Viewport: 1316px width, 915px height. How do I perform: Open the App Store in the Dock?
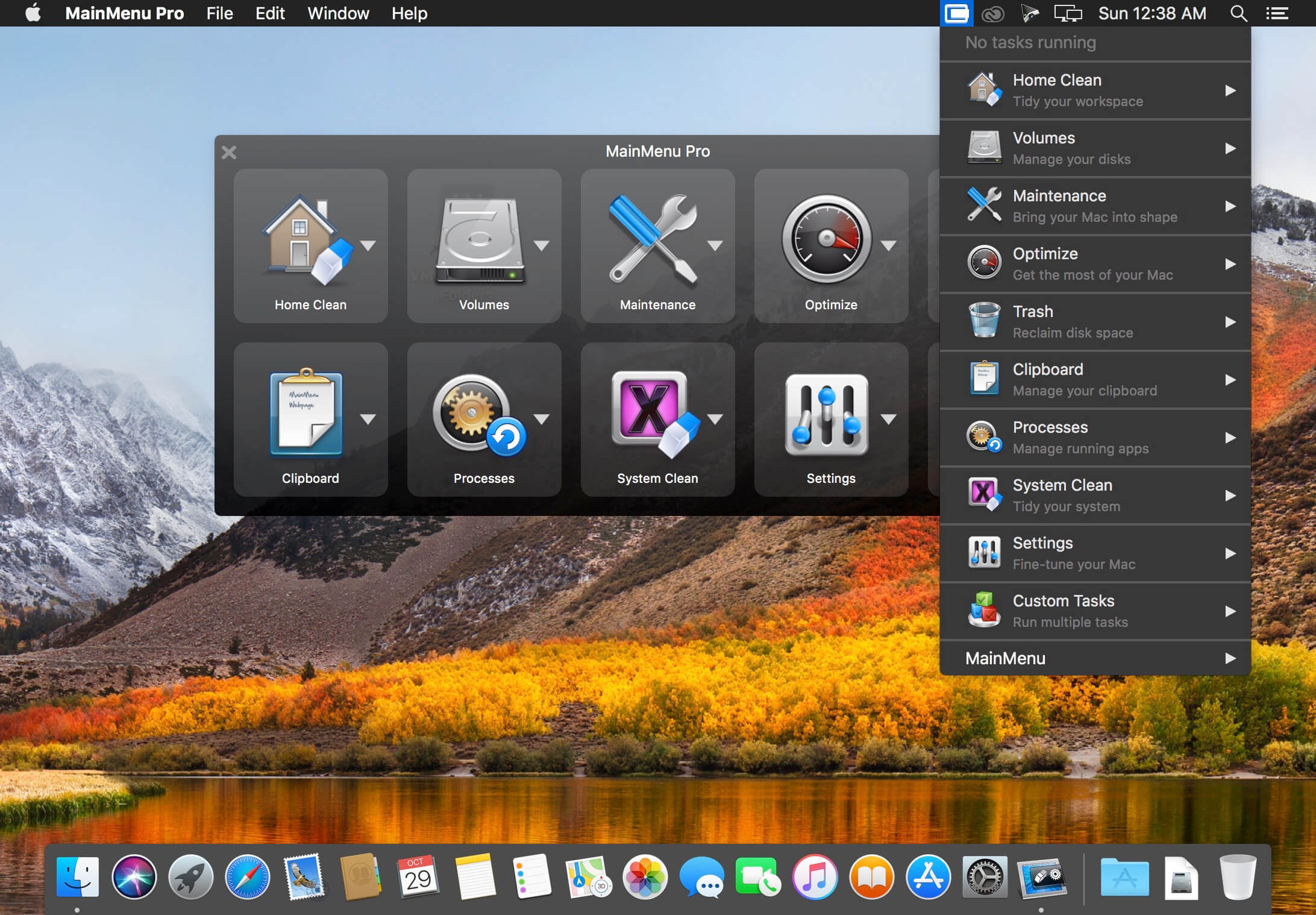coord(928,876)
